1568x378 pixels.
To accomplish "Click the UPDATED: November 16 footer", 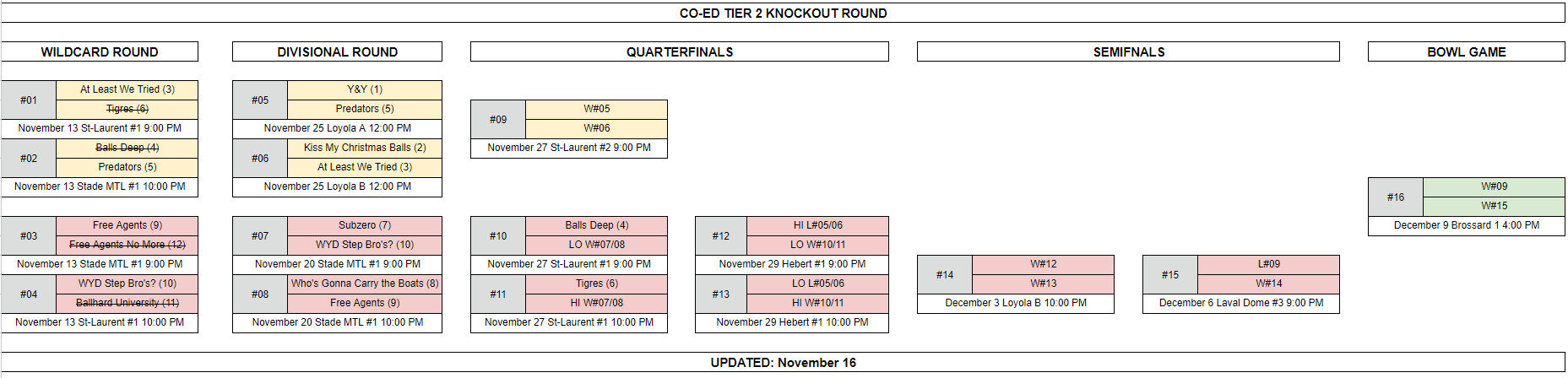I will tap(784, 362).
